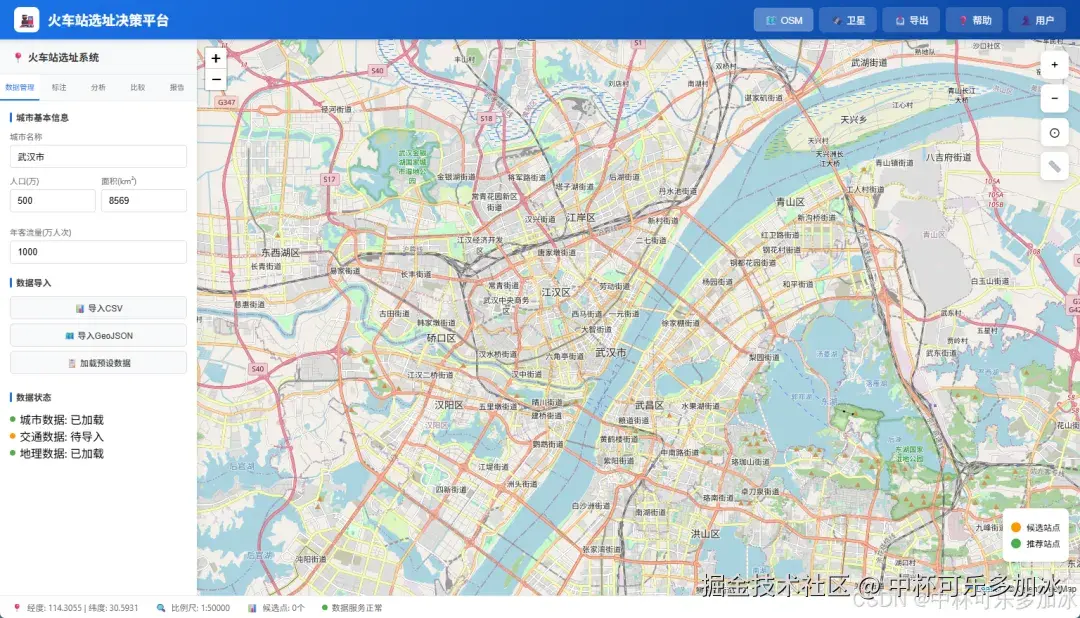The image size is (1080, 618).
Task: Click the locate target button on map
Action: (1054, 132)
